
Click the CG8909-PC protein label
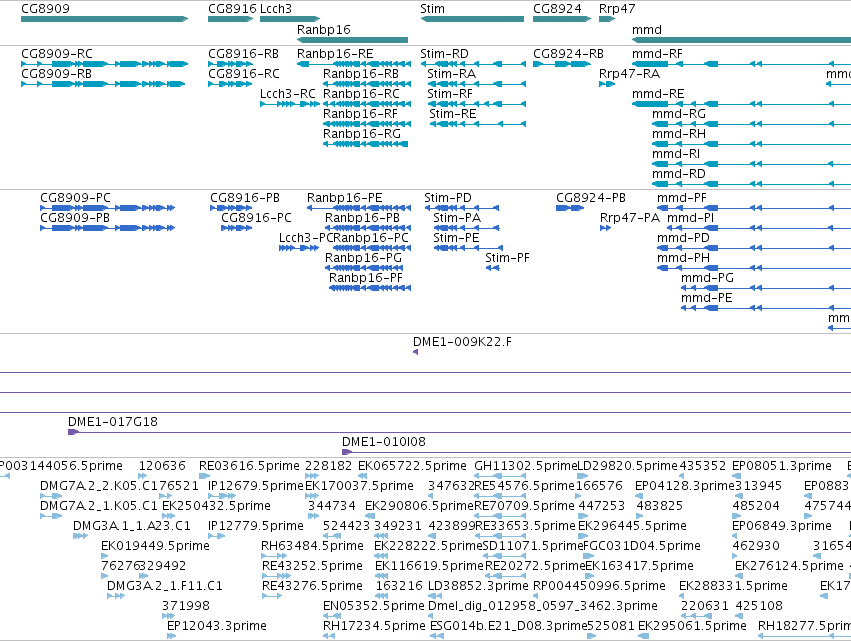(75, 198)
